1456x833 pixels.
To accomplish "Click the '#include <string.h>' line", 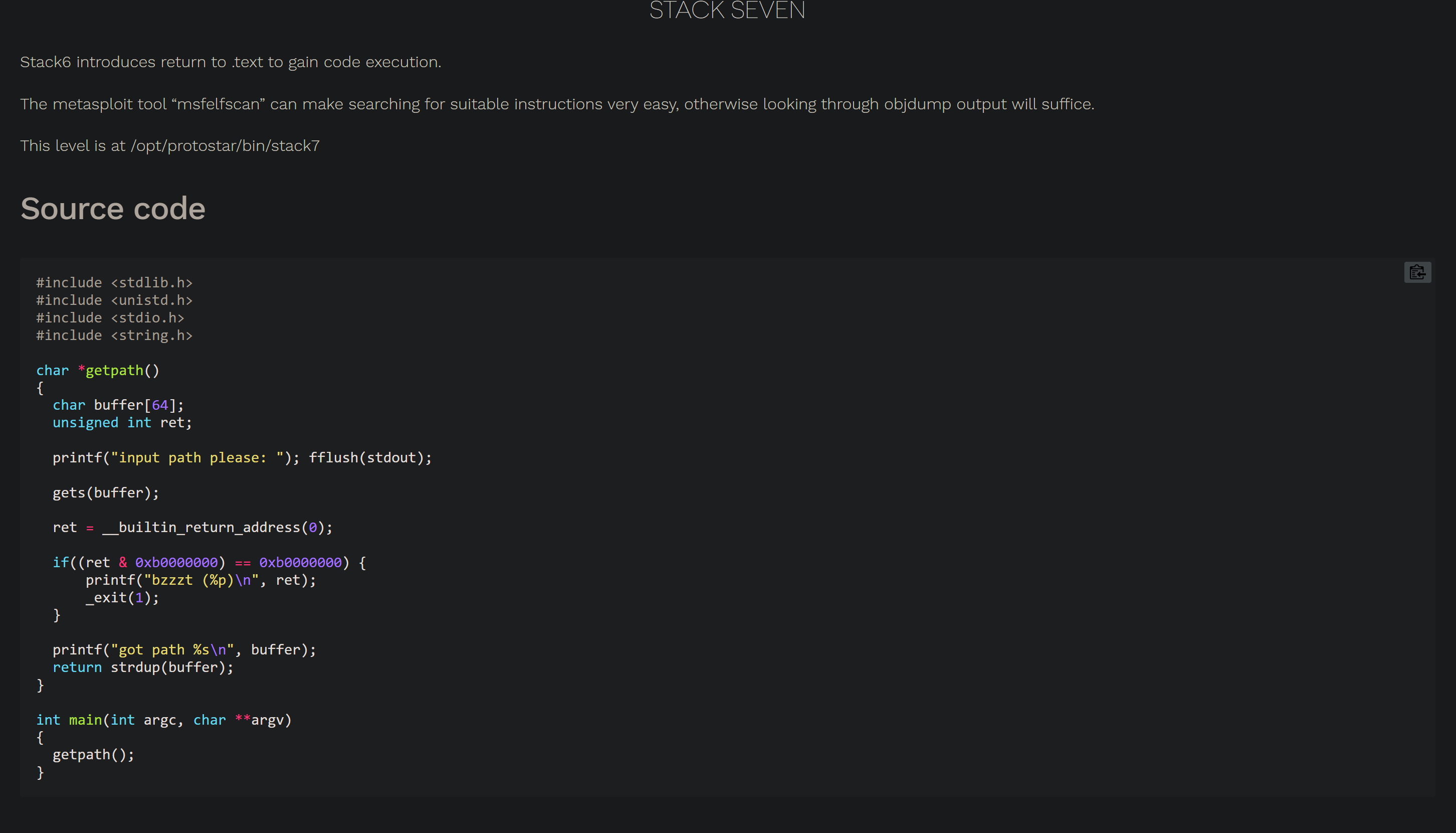I will click(x=114, y=336).
